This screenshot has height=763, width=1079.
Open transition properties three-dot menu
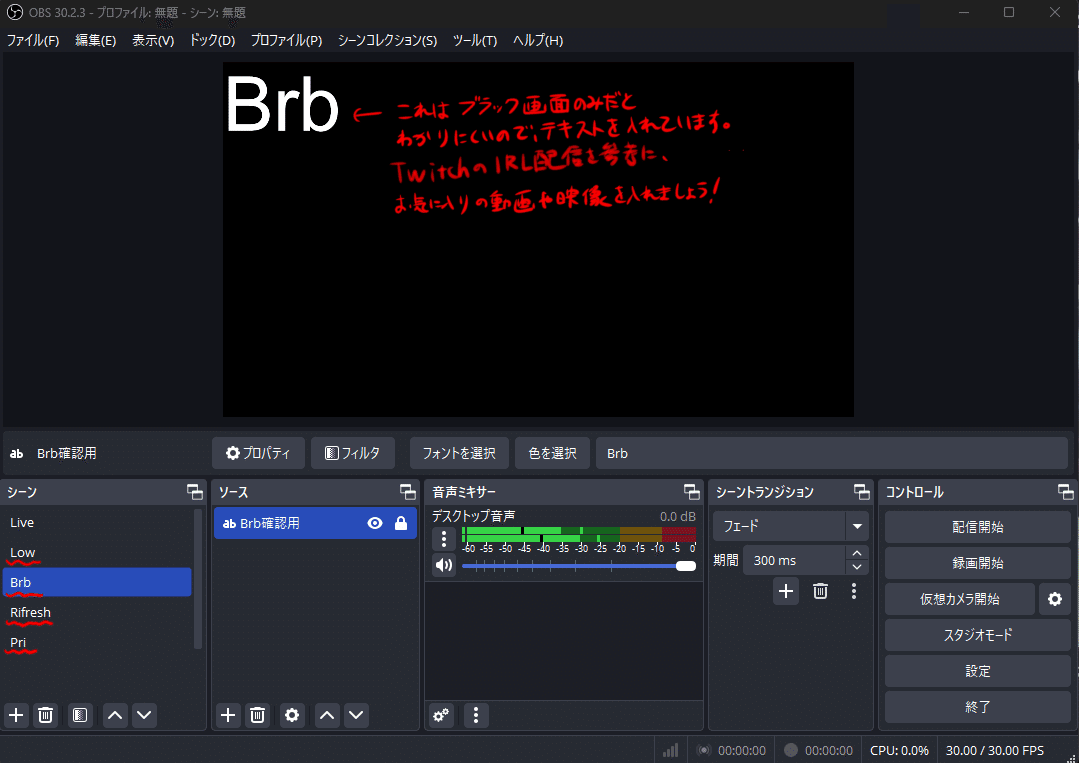tap(854, 591)
